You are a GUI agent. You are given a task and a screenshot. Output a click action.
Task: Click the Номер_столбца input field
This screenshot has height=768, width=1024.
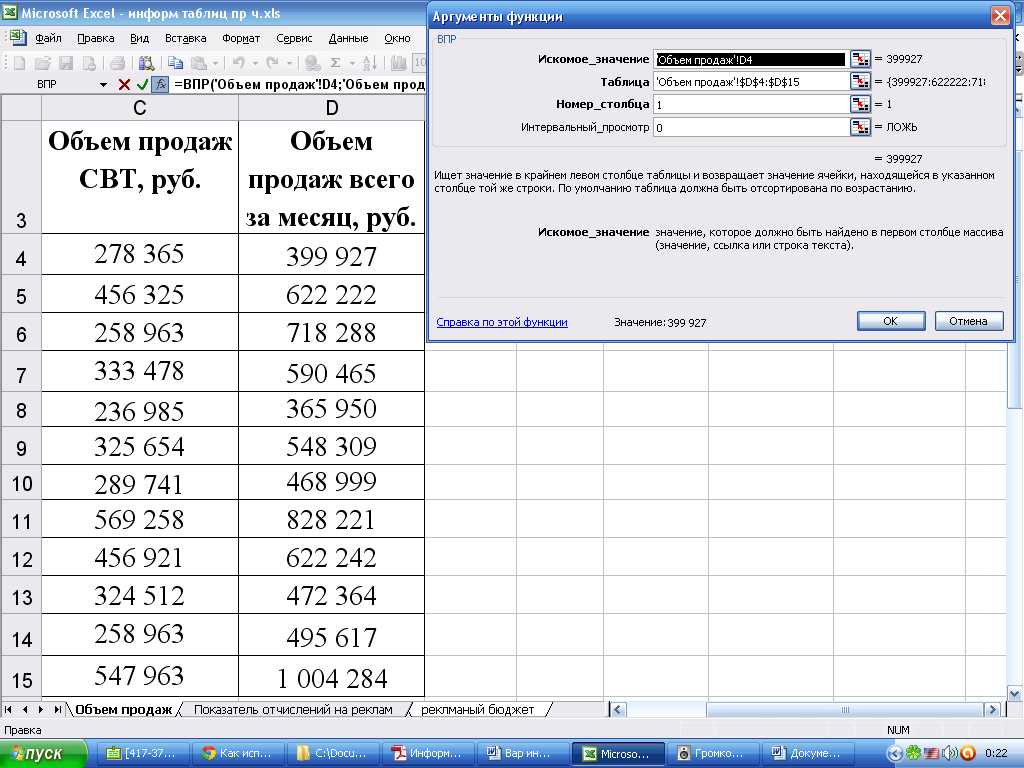(751, 104)
